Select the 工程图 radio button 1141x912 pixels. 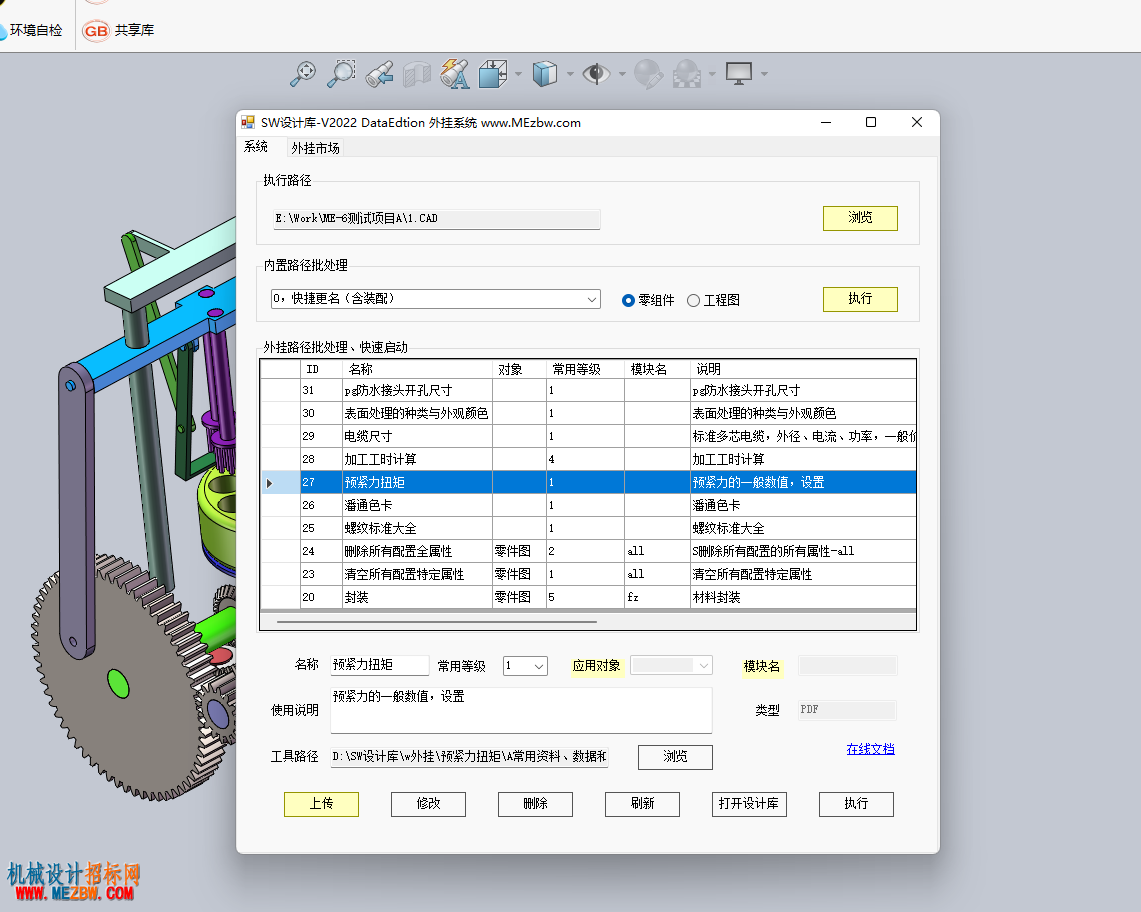click(x=693, y=301)
